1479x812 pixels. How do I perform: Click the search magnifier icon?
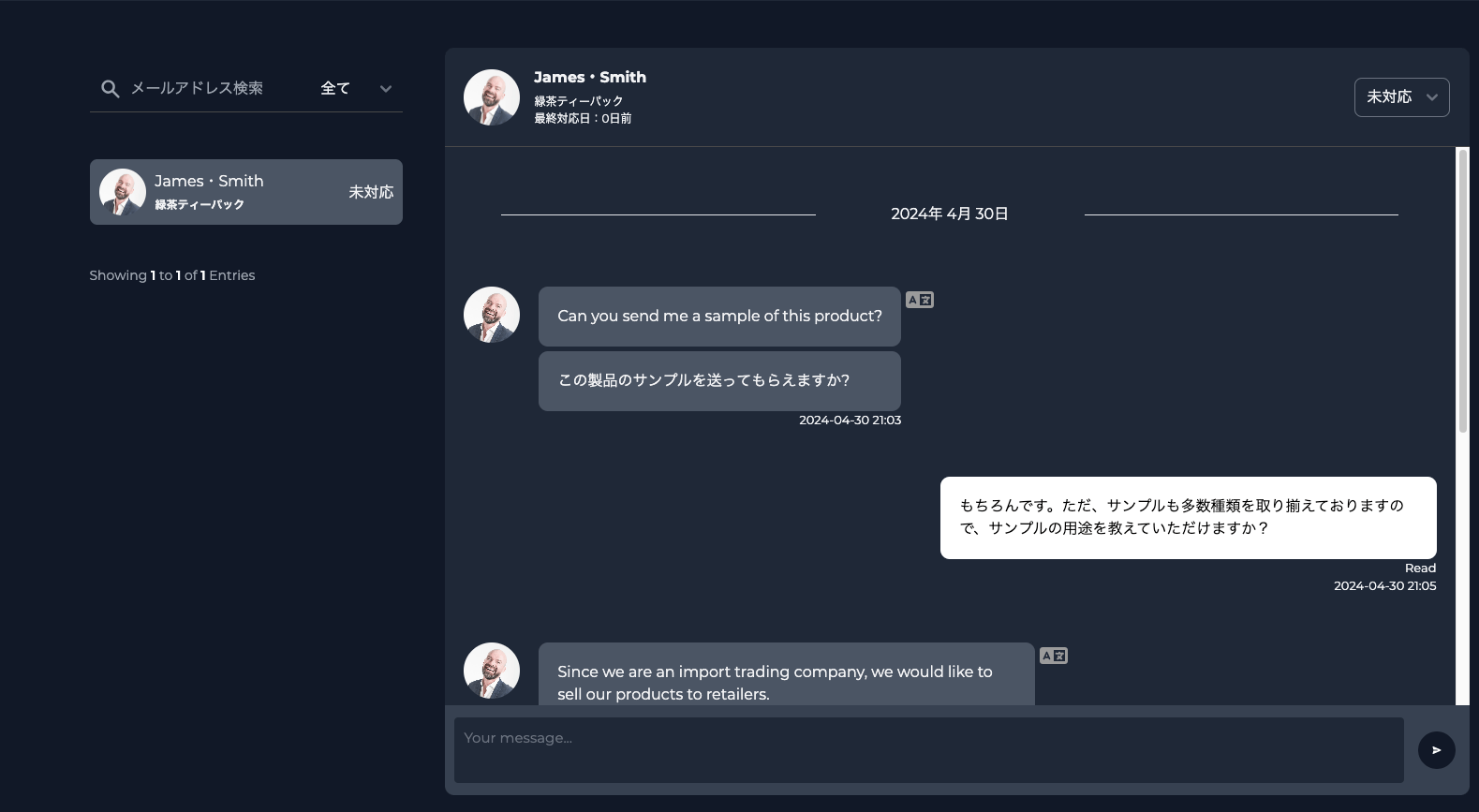pyautogui.click(x=110, y=89)
